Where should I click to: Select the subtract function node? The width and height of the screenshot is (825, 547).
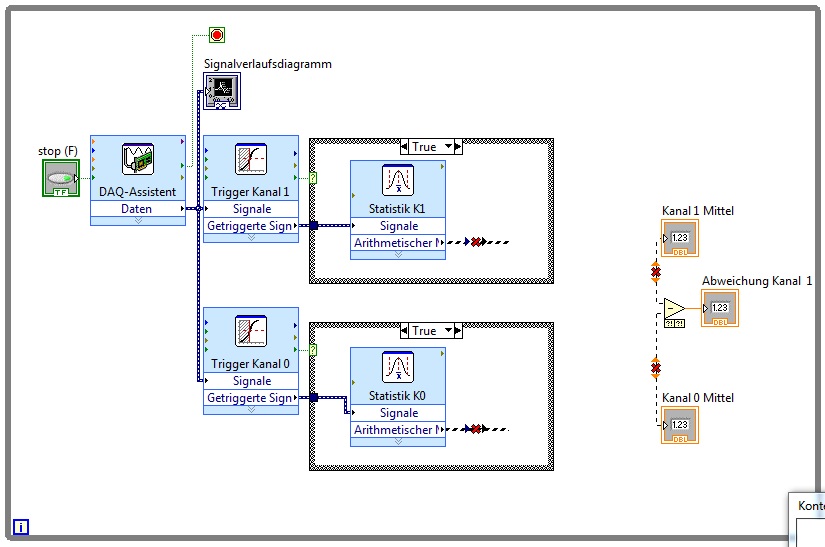click(674, 309)
